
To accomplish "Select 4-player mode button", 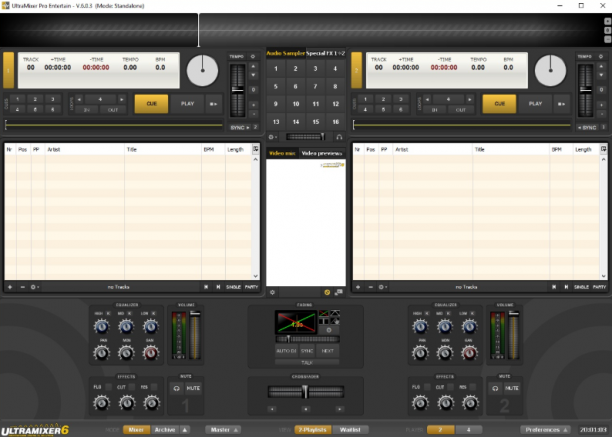I will tap(469, 430).
